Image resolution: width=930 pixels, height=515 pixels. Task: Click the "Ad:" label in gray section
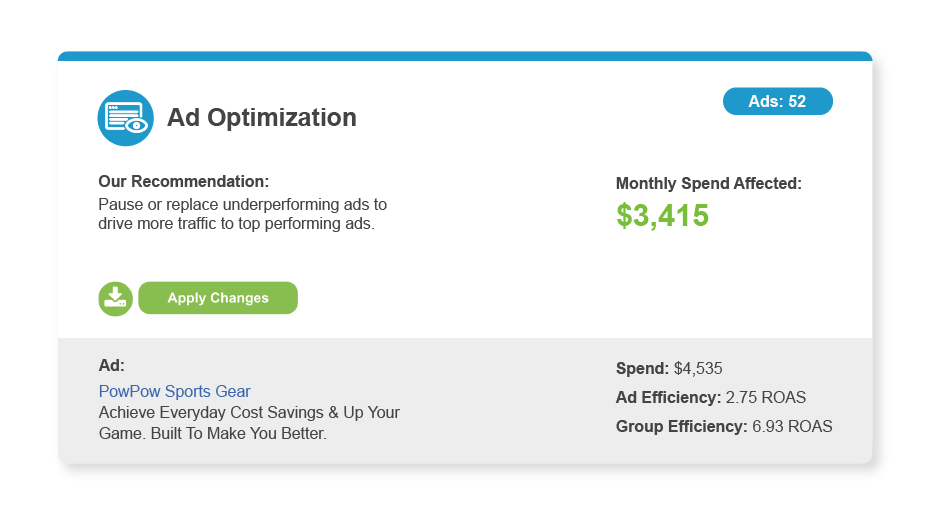tap(111, 365)
